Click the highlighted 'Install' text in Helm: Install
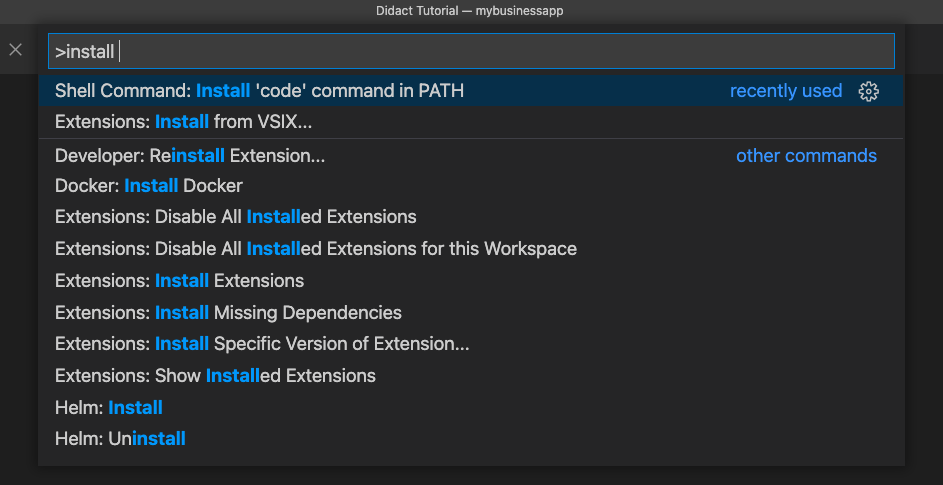The image size is (943, 485). [135, 407]
